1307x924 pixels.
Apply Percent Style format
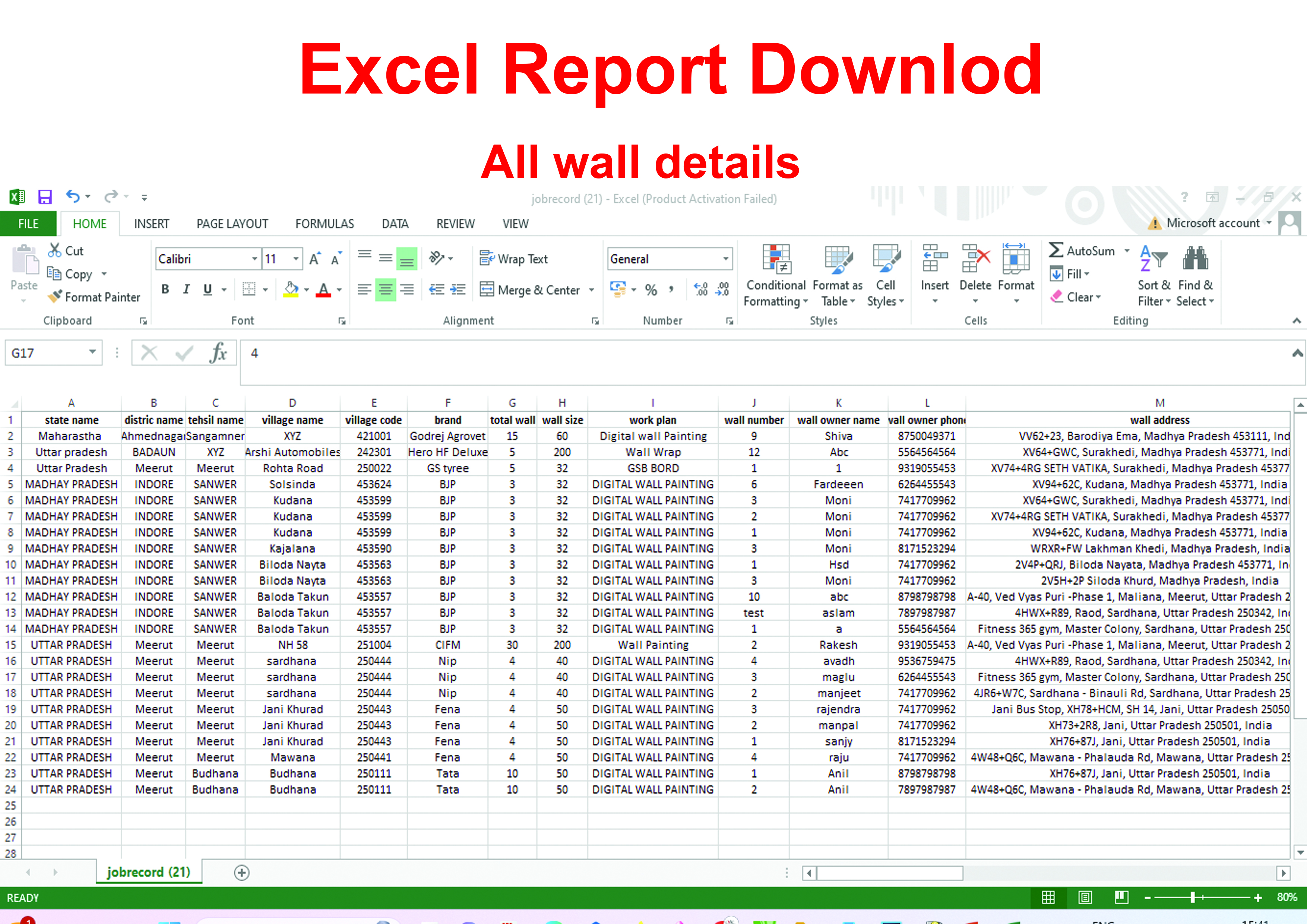coord(651,290)
